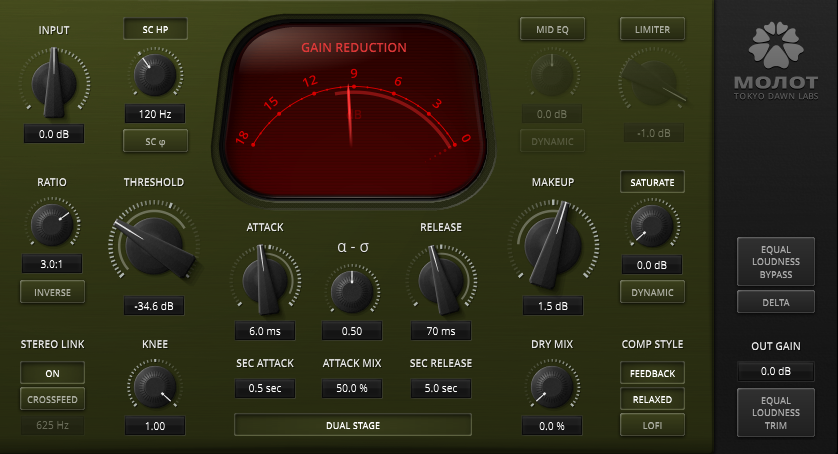Toggle the DYNAMIC button under MID EQ
This screenshot has height=454, width=838.
[x=552, y=141]
